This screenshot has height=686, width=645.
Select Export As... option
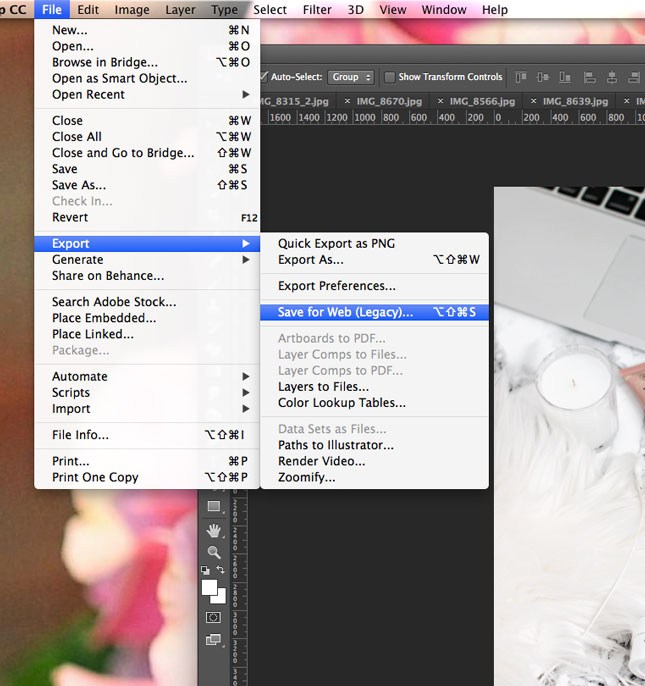(x=375, y=259)
